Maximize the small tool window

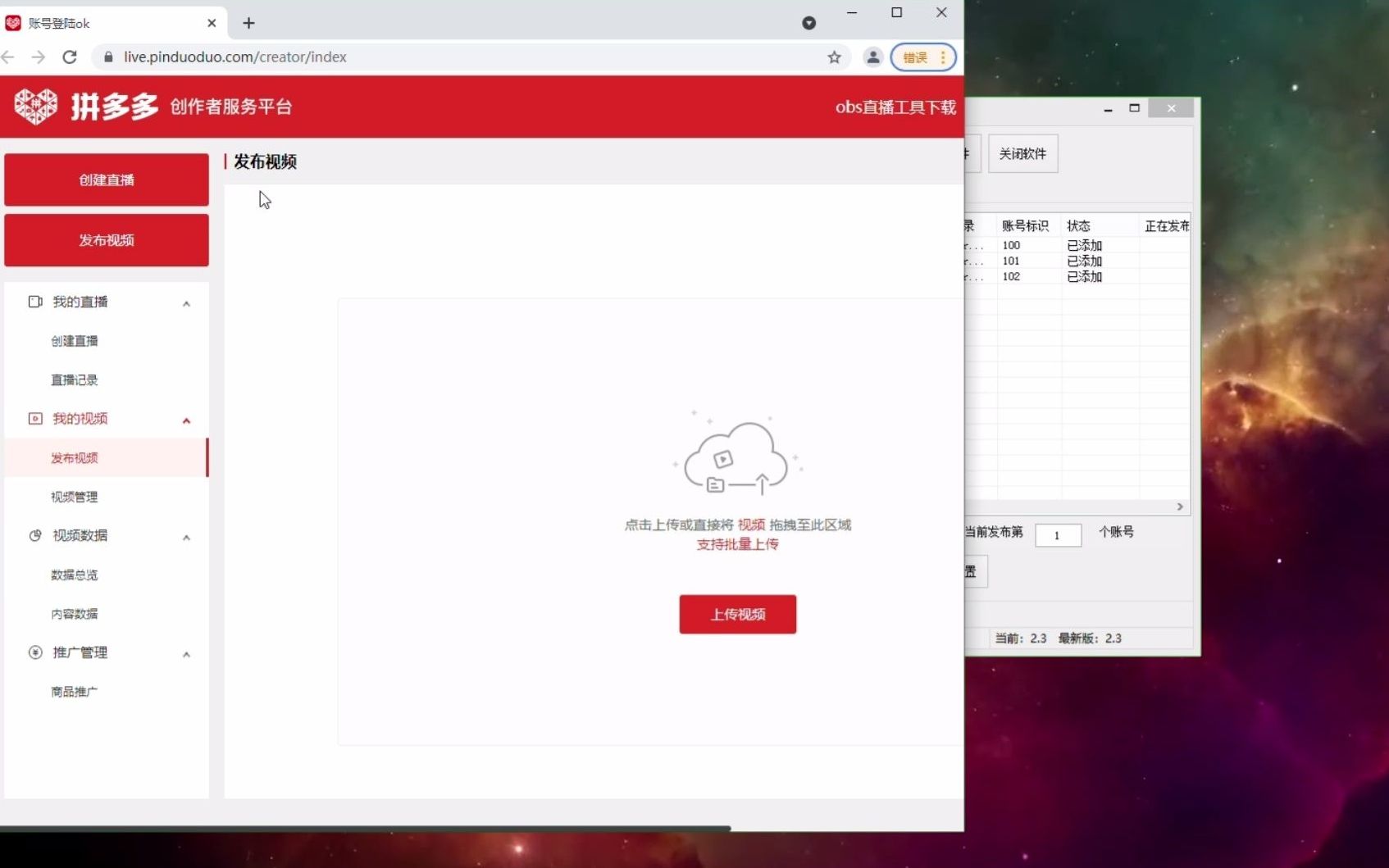click(1135, 108)
